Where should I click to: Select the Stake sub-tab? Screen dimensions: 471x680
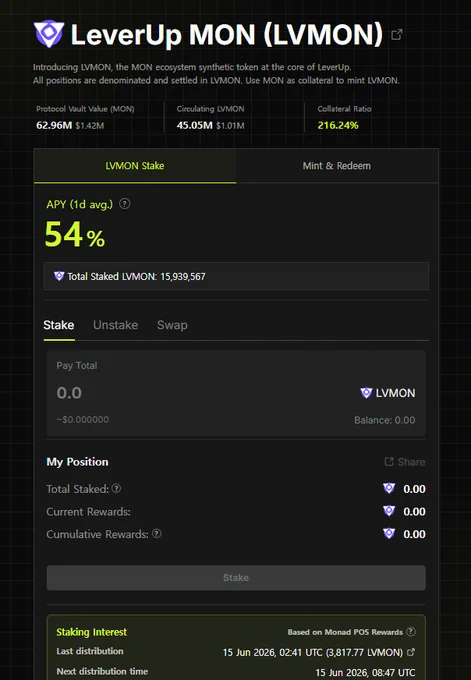59,325
